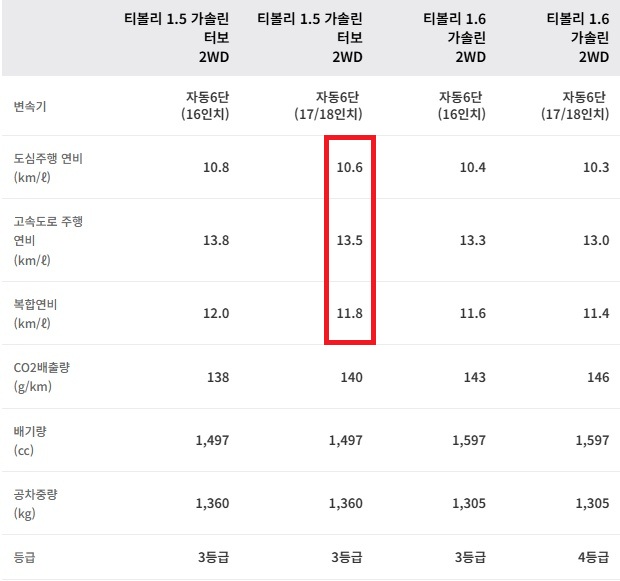The width and height of the screenshot is (620, 581).
Task: Click 1,497 cc in 1.5 터보 16인치 column
Action: point(212,440)
